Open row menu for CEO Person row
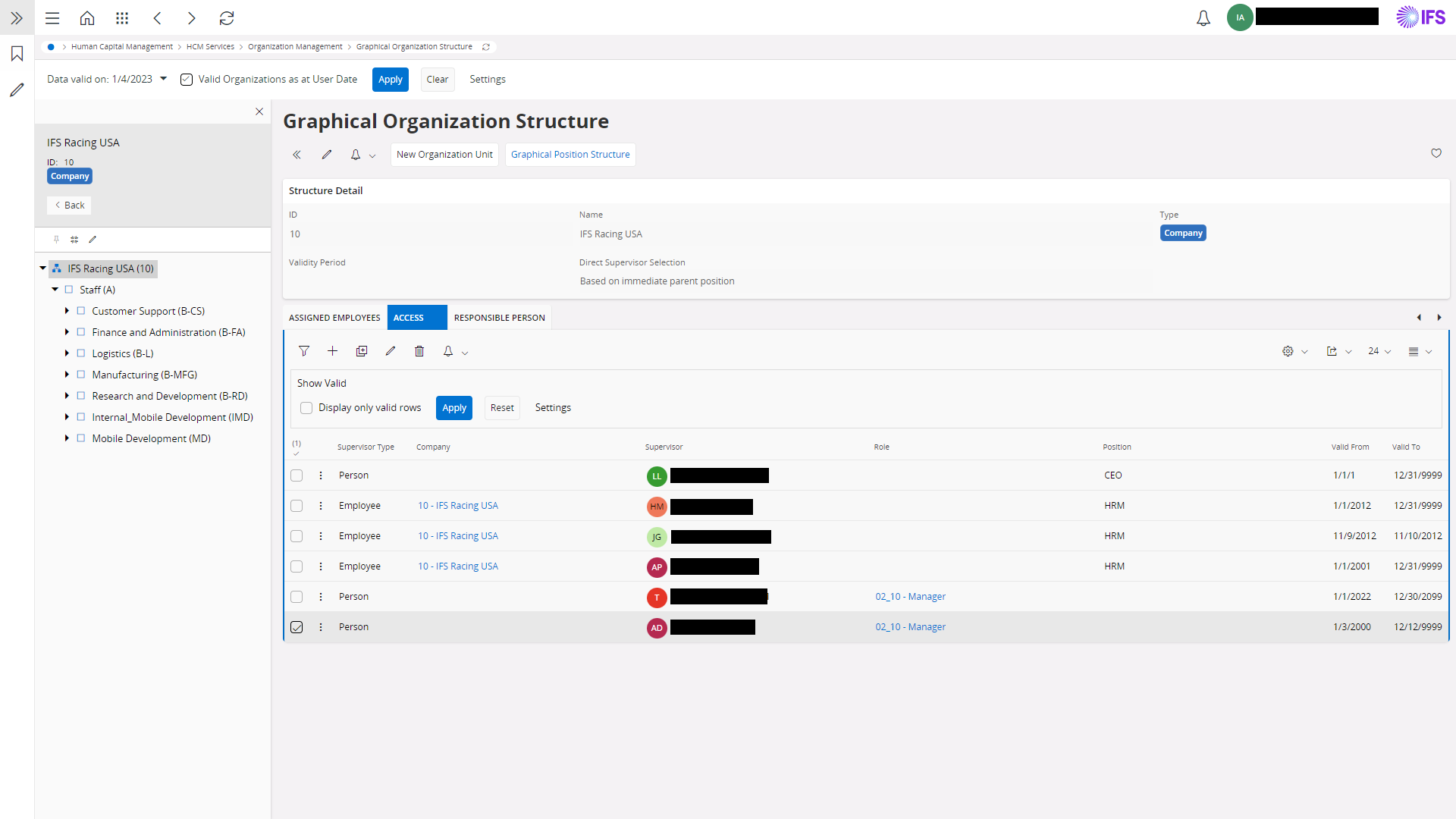The image size is (1456, 819). pos(321,475)
